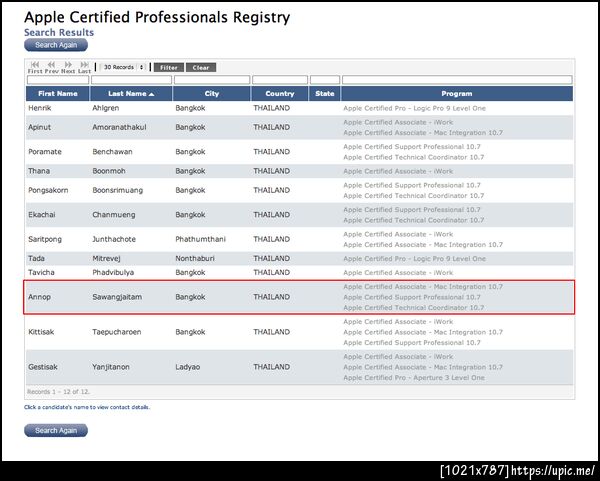Sort by Country column header
The image size is (600, 481).
coord(280,94)
